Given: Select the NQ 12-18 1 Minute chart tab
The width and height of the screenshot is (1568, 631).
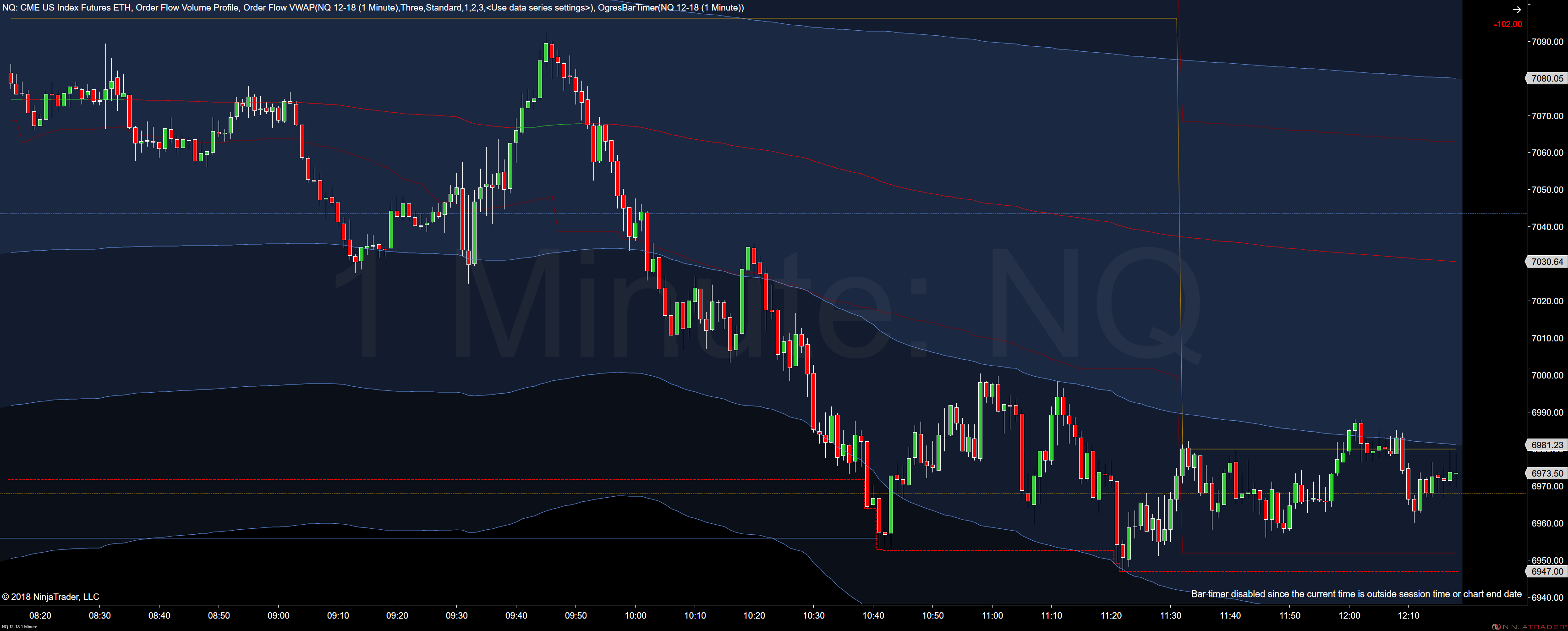Looking at the screenshot, I should coord(19,627).
